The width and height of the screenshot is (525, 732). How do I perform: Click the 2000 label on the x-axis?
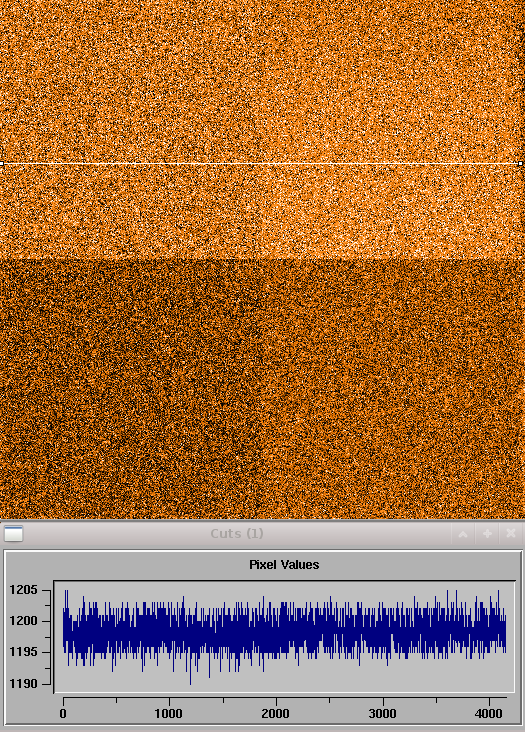point(275,714)
